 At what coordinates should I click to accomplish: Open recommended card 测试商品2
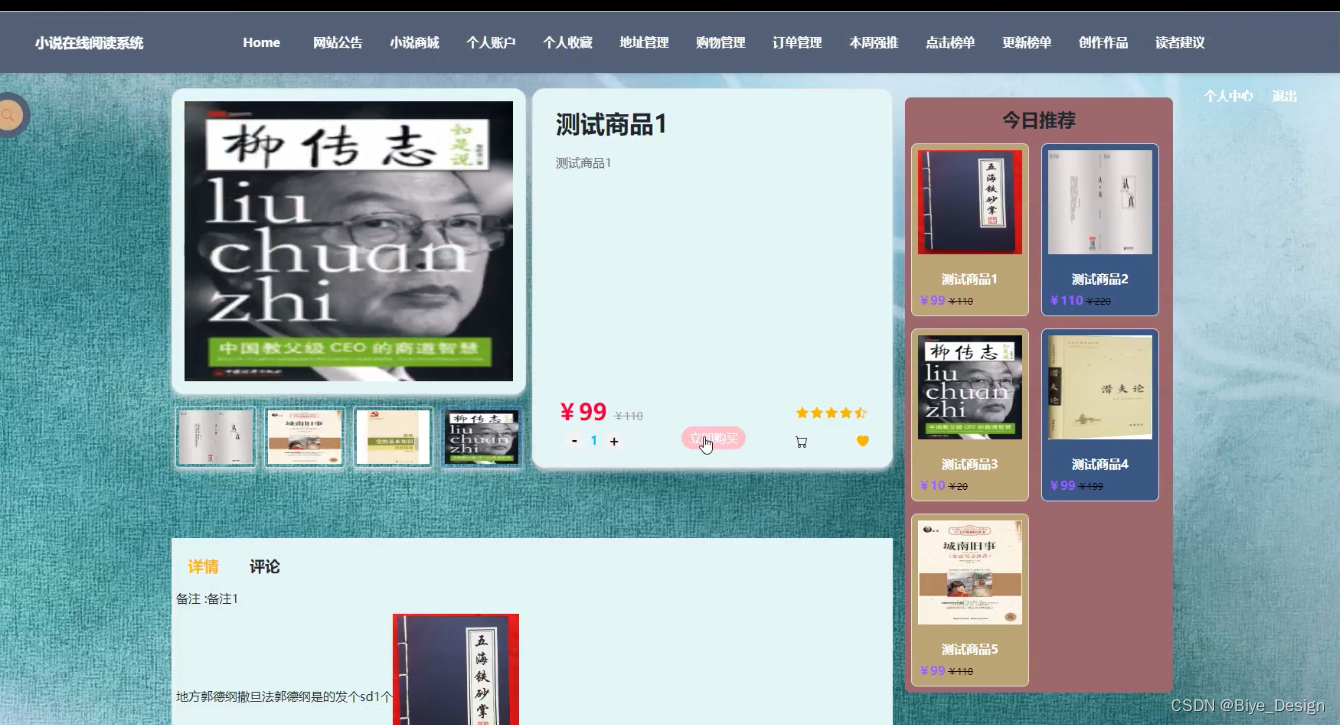(1100, 230)
